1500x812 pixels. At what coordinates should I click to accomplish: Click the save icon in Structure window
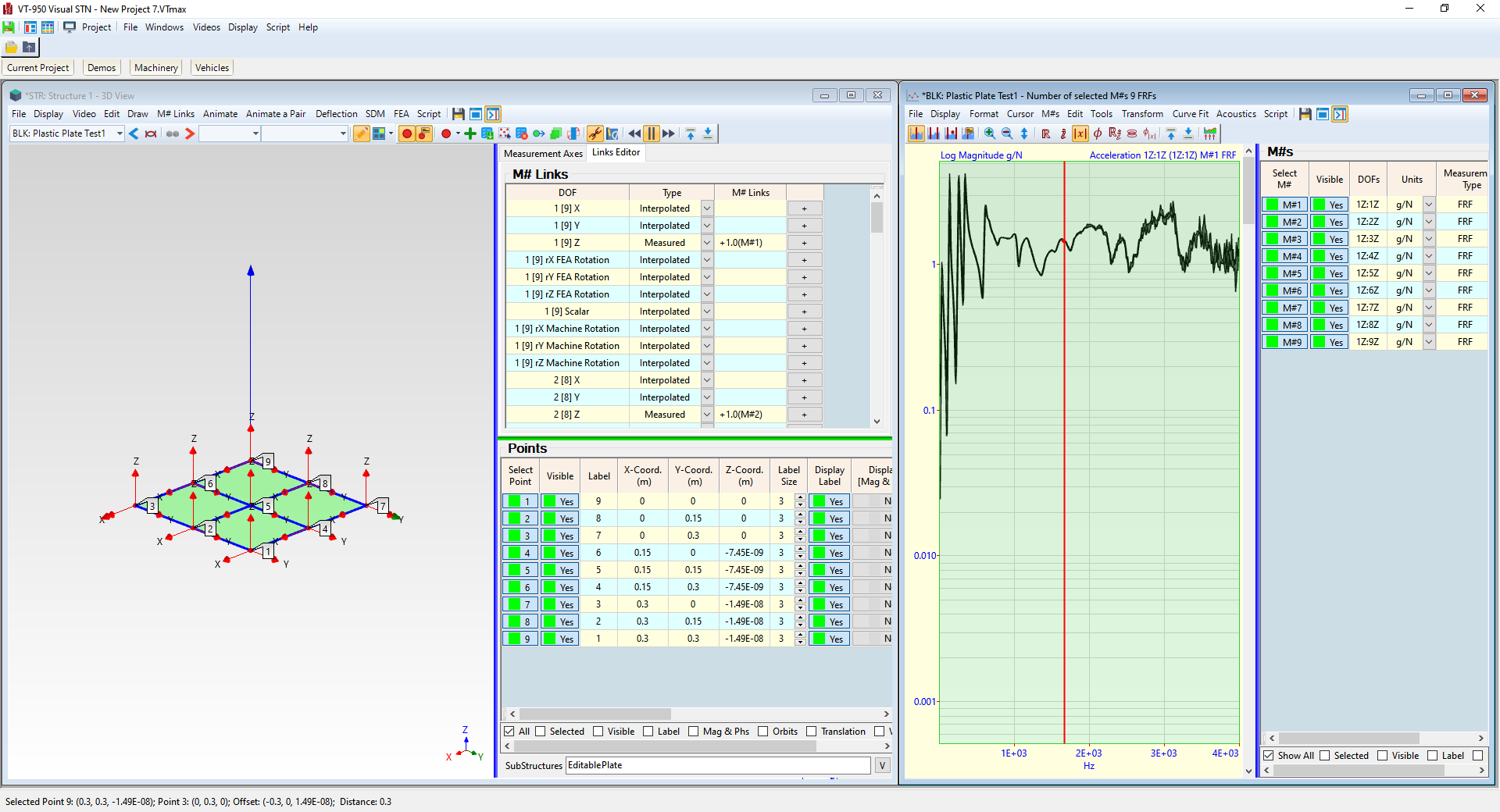pos(459,114)
